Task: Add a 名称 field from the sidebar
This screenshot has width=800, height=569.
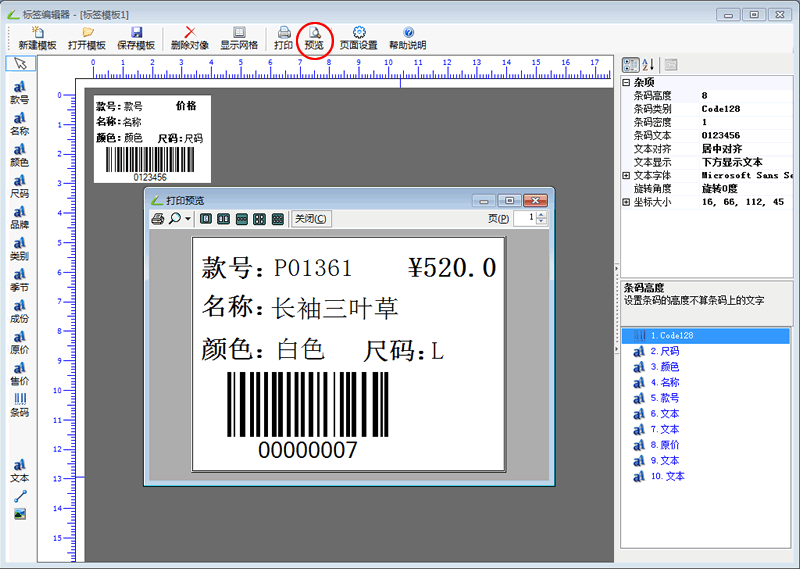Action: pos(19,124)
